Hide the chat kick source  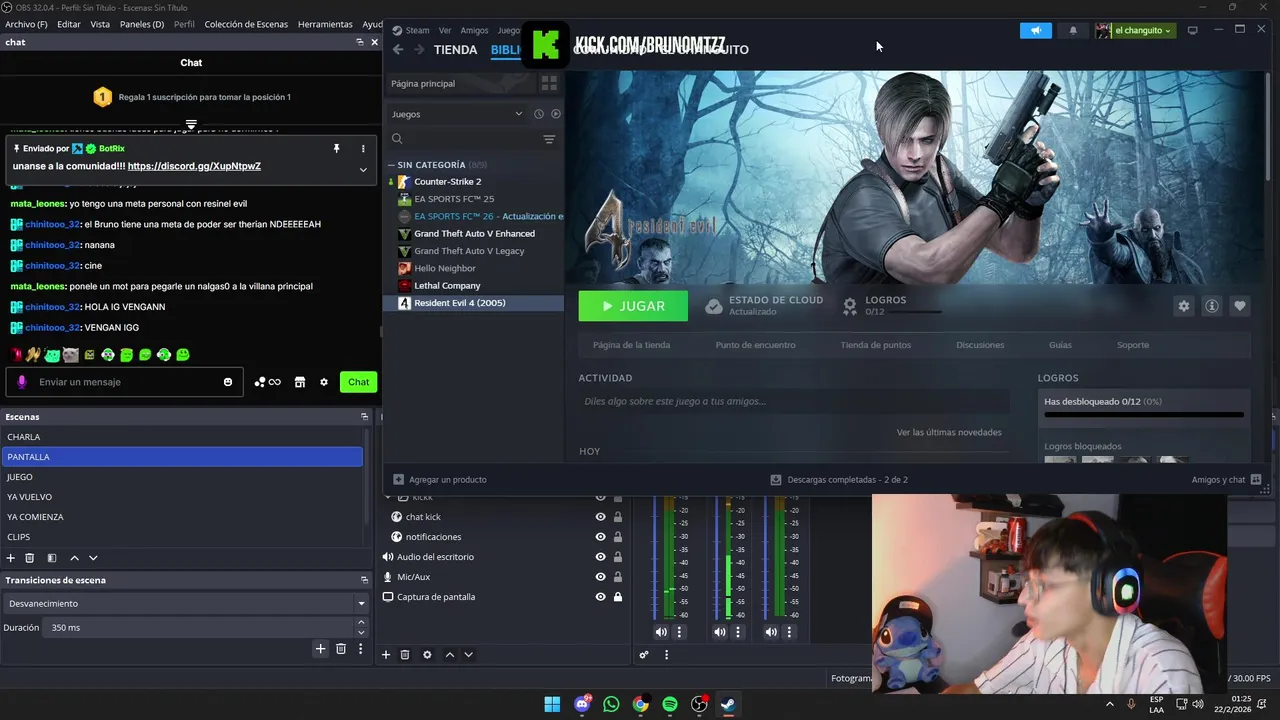point(600,517)
